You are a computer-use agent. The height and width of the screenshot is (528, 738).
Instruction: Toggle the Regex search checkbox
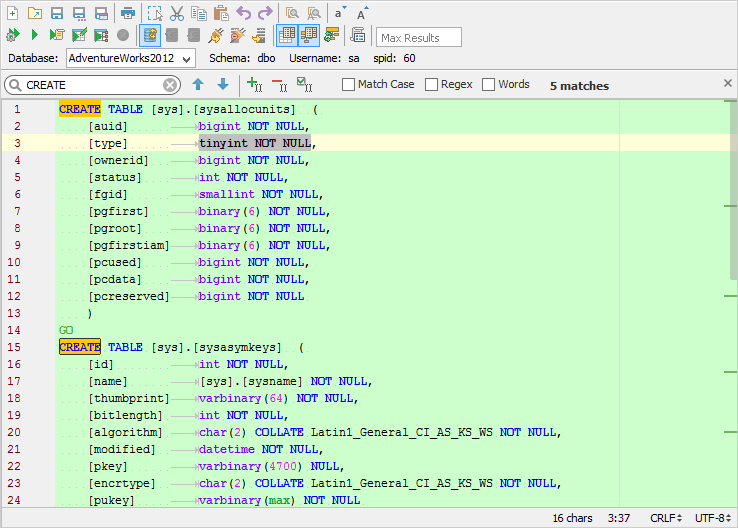[x=431, y=85]
